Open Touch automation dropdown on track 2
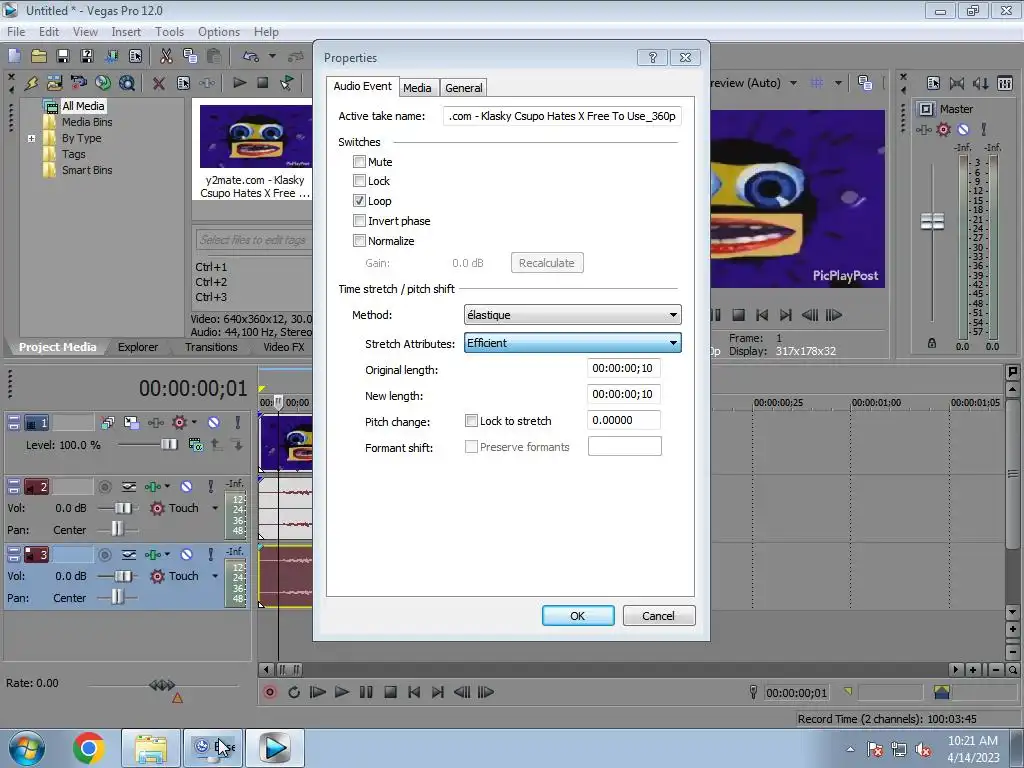This screenshot has height=768, width=1024. [x=215, y=508]
